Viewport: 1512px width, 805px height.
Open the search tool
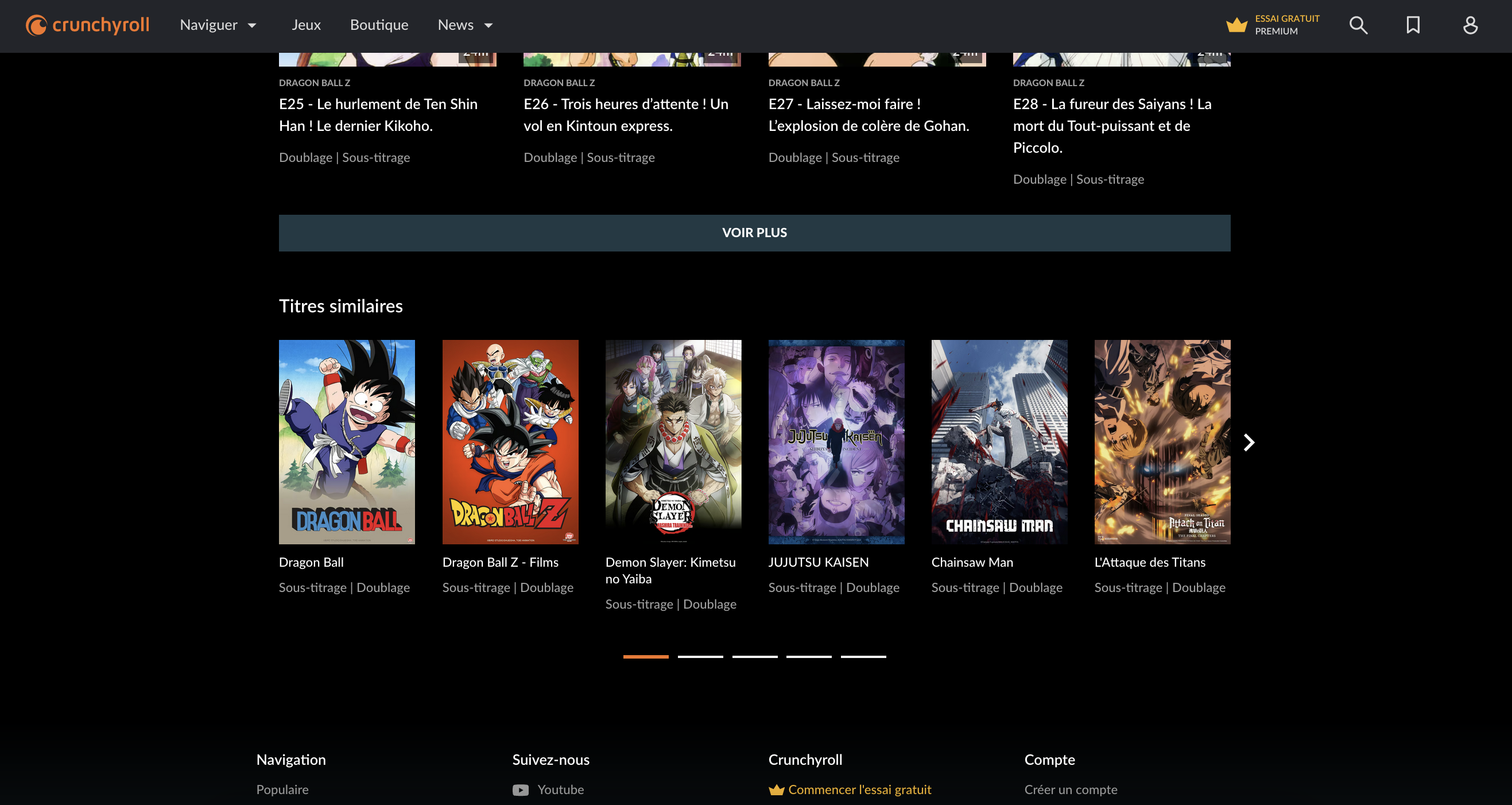(1358, 25)
